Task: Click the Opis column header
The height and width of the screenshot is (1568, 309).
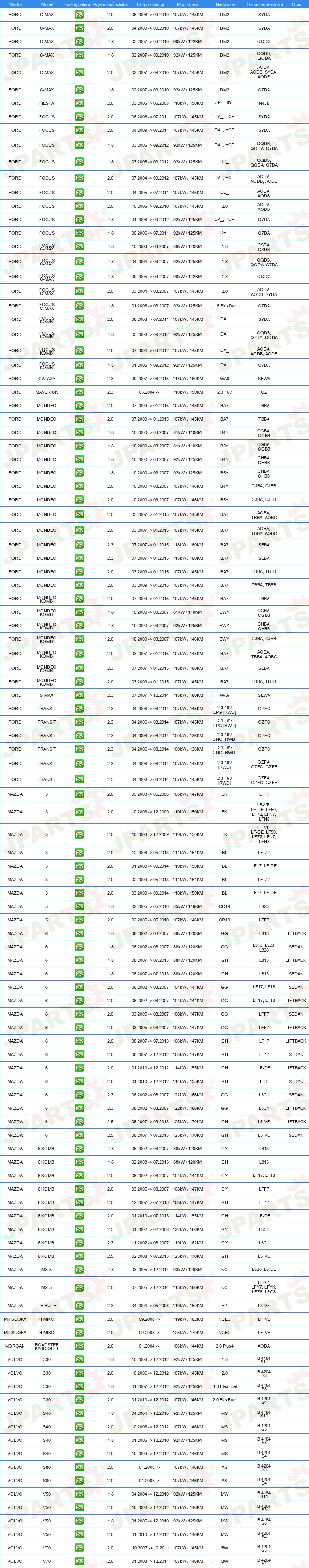Action: [296, 4]
